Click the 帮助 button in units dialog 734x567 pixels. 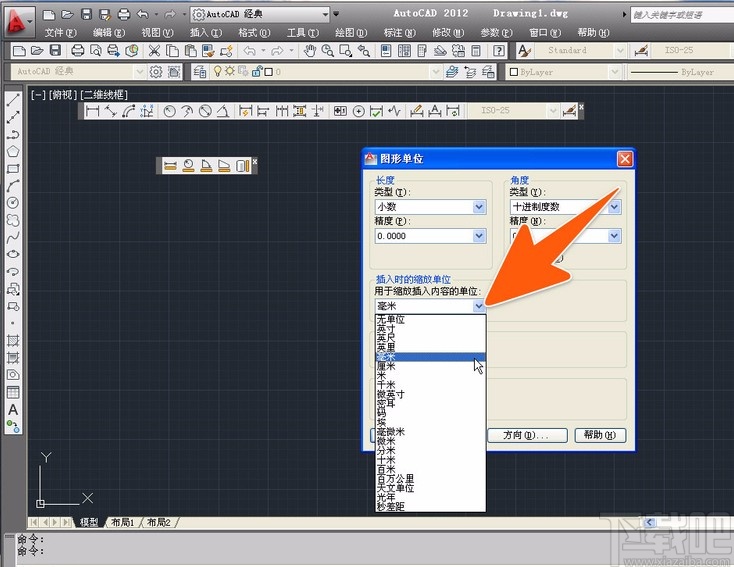click(601, 435)
